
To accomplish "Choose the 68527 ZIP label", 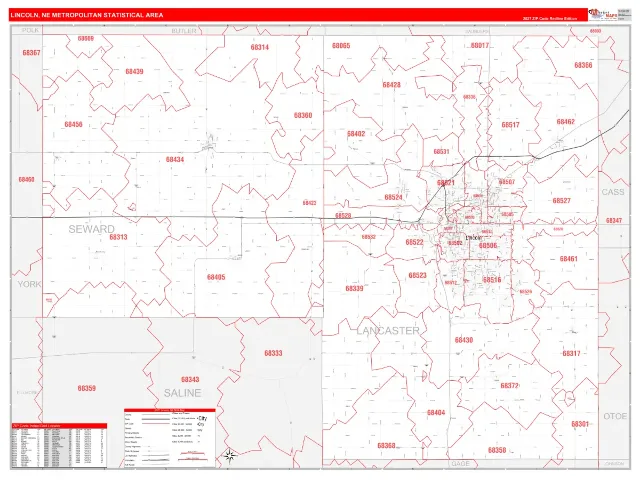I will click(561, 201).
